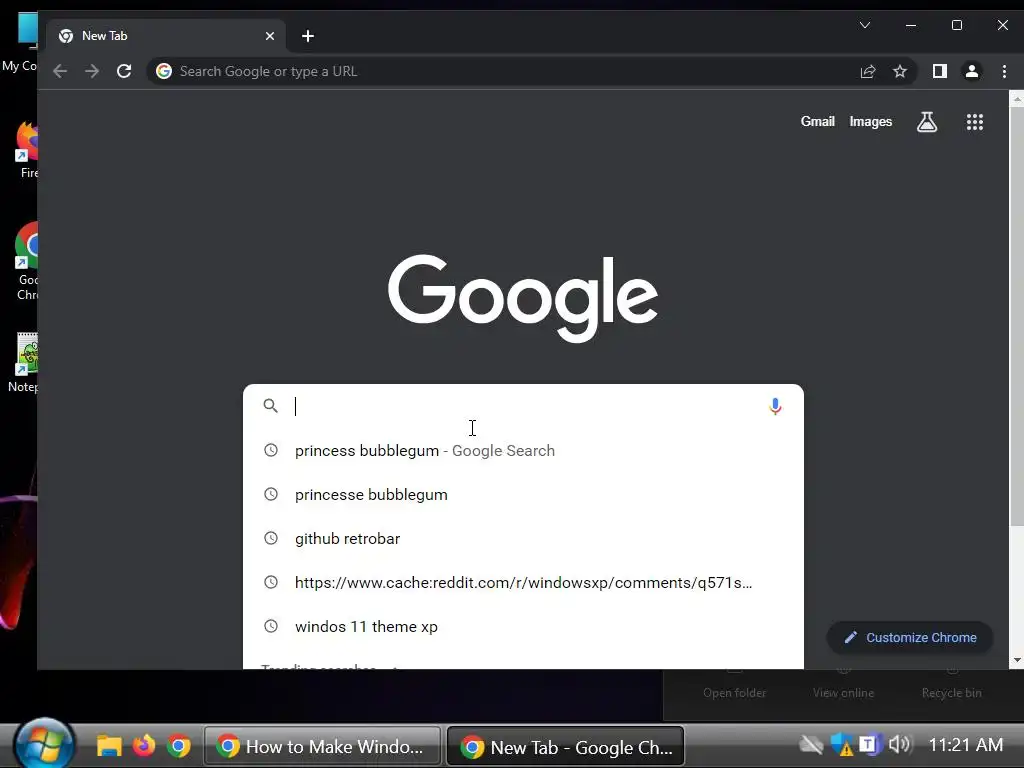The height and width of the screenshot is (768, 1024).
Task: Click the 11:21 AM clock
Action: (x=965, y=744)
